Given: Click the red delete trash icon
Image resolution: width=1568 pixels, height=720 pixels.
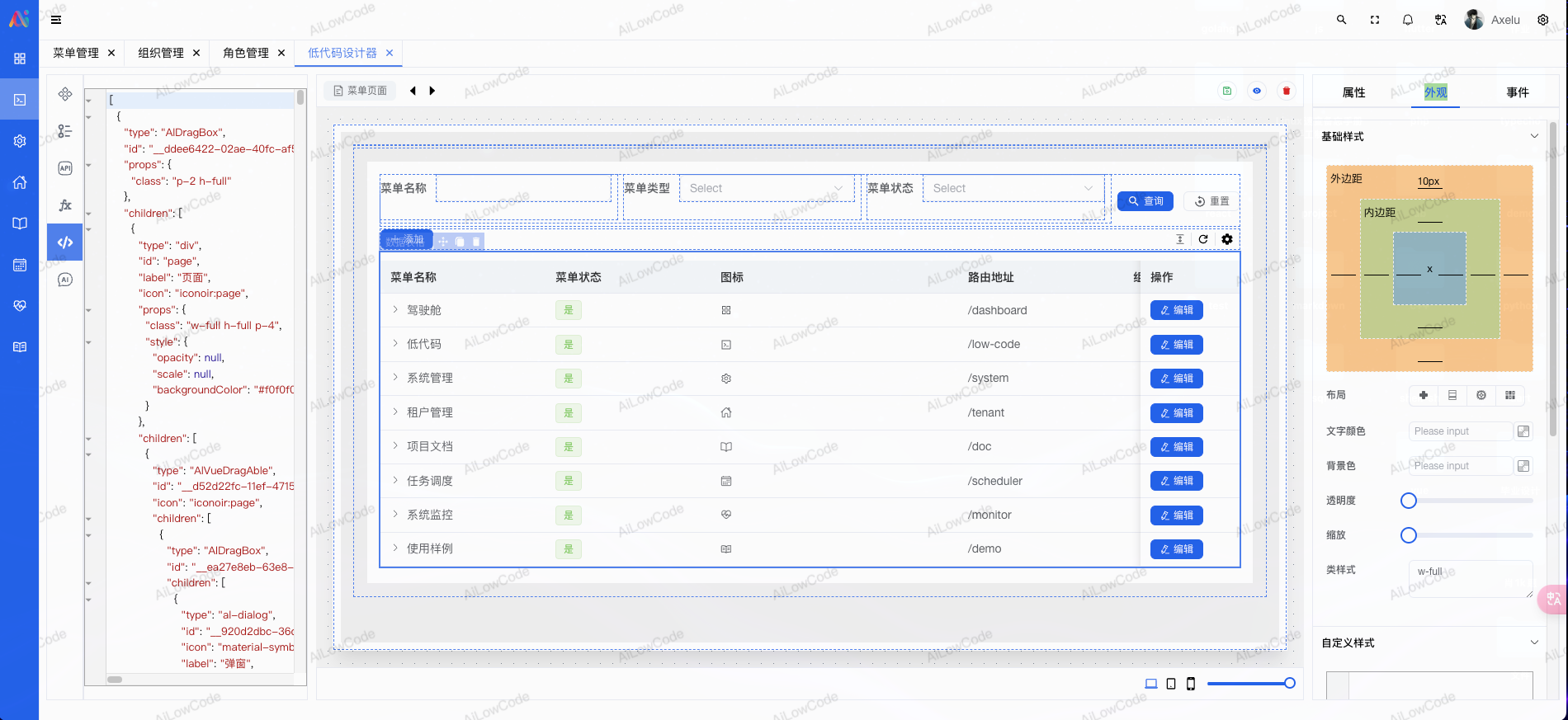Looking at the screenshot, I should tap(1287, 91).
